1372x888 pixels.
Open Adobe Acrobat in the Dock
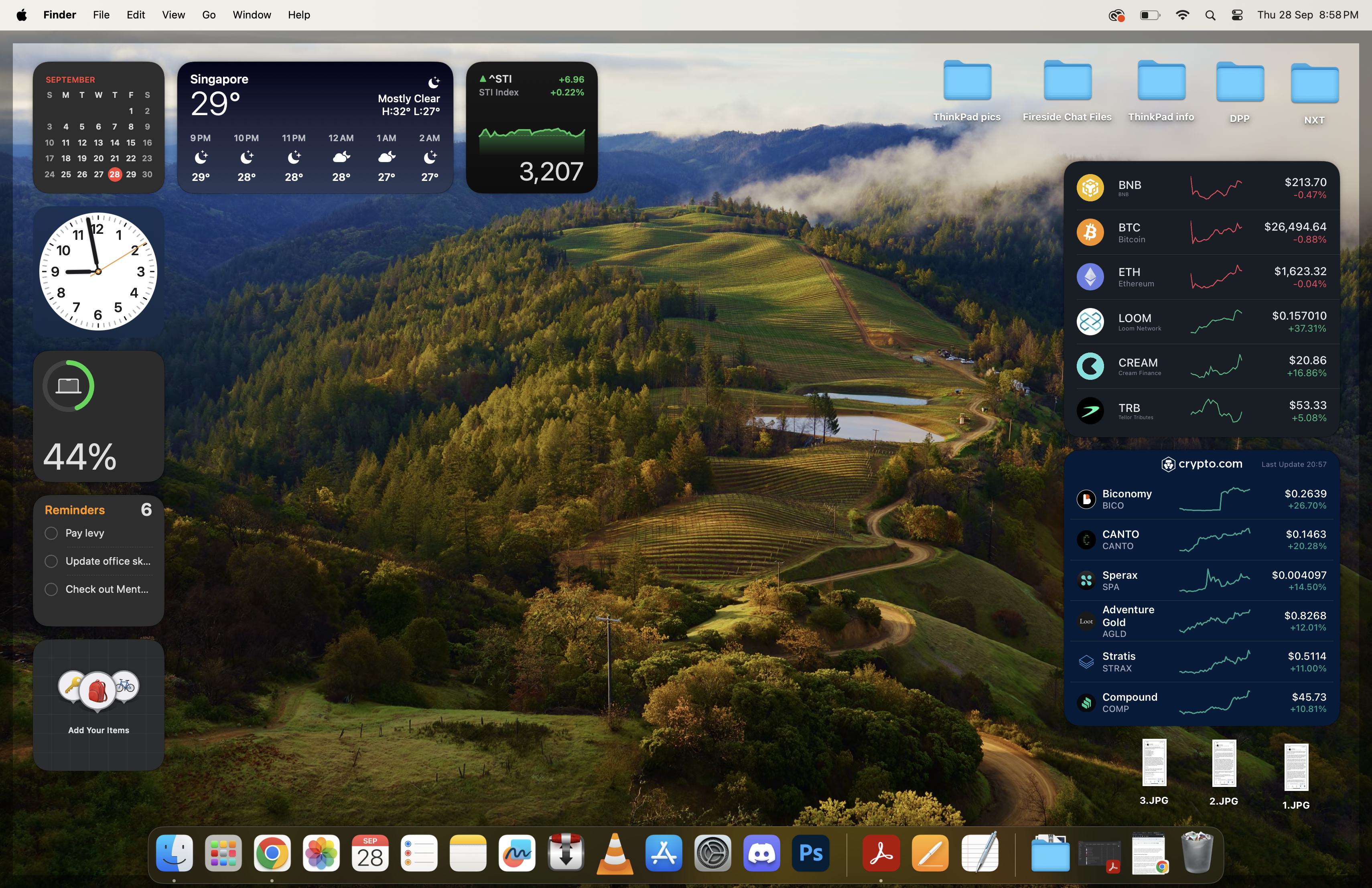(881, 853)
